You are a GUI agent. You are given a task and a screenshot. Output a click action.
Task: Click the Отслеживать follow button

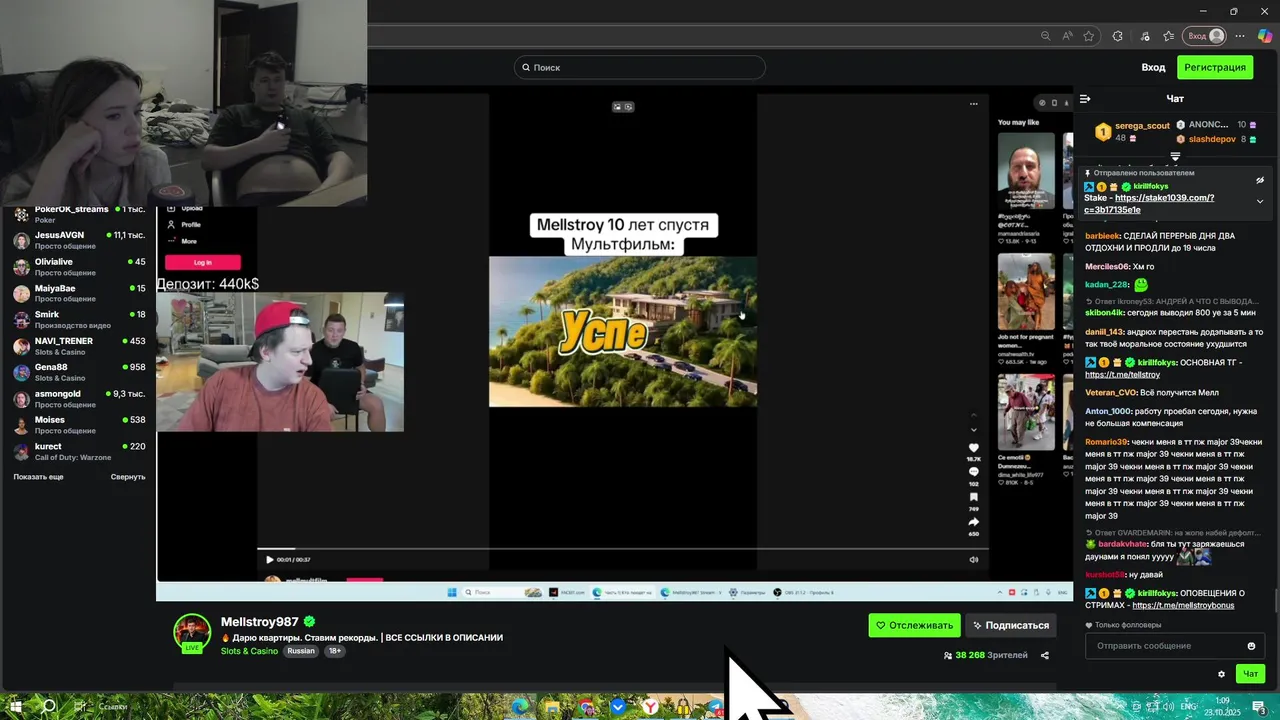914,625
